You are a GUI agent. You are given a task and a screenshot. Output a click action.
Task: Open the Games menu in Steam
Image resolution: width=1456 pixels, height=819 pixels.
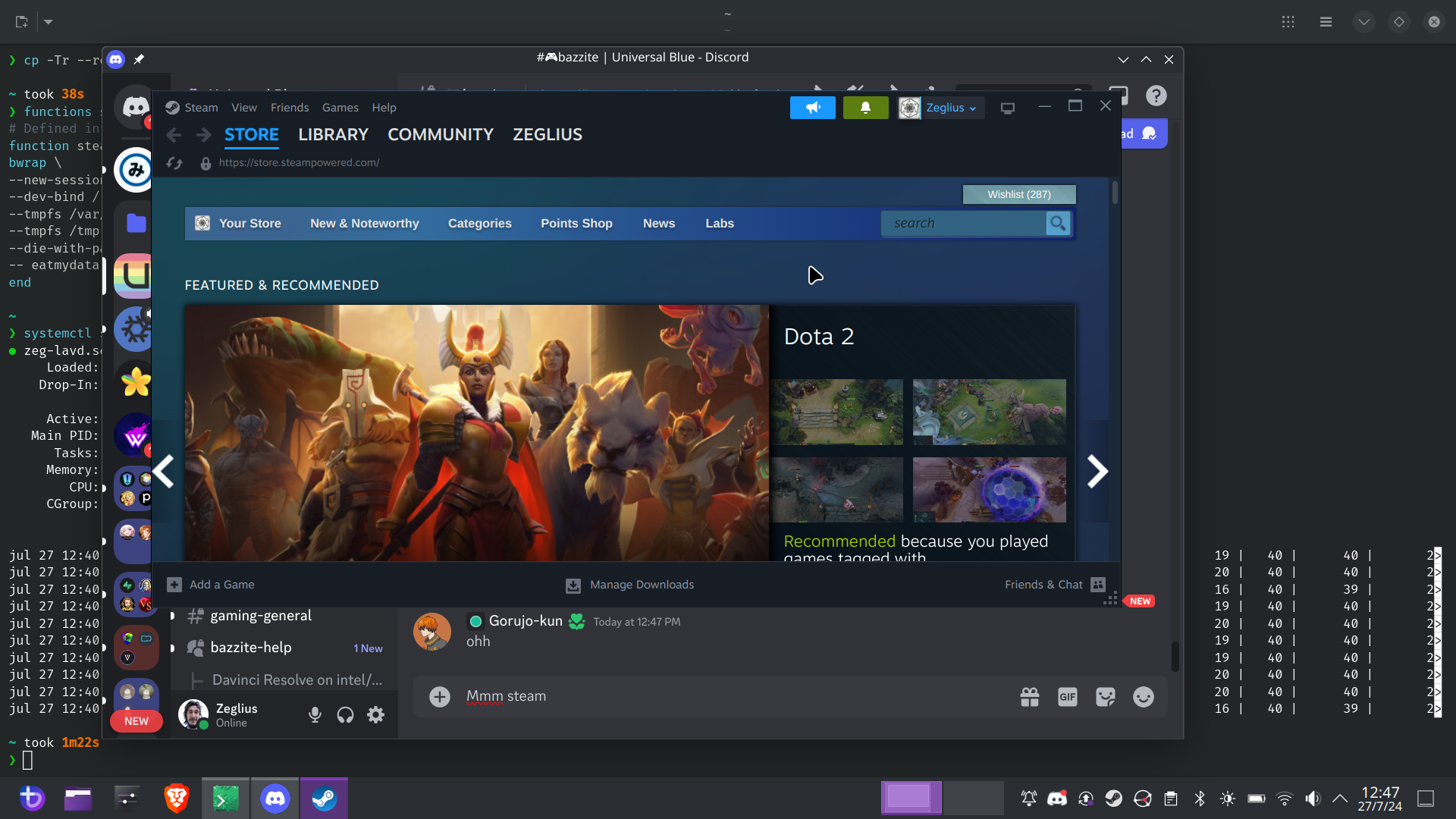coord(340,108)
